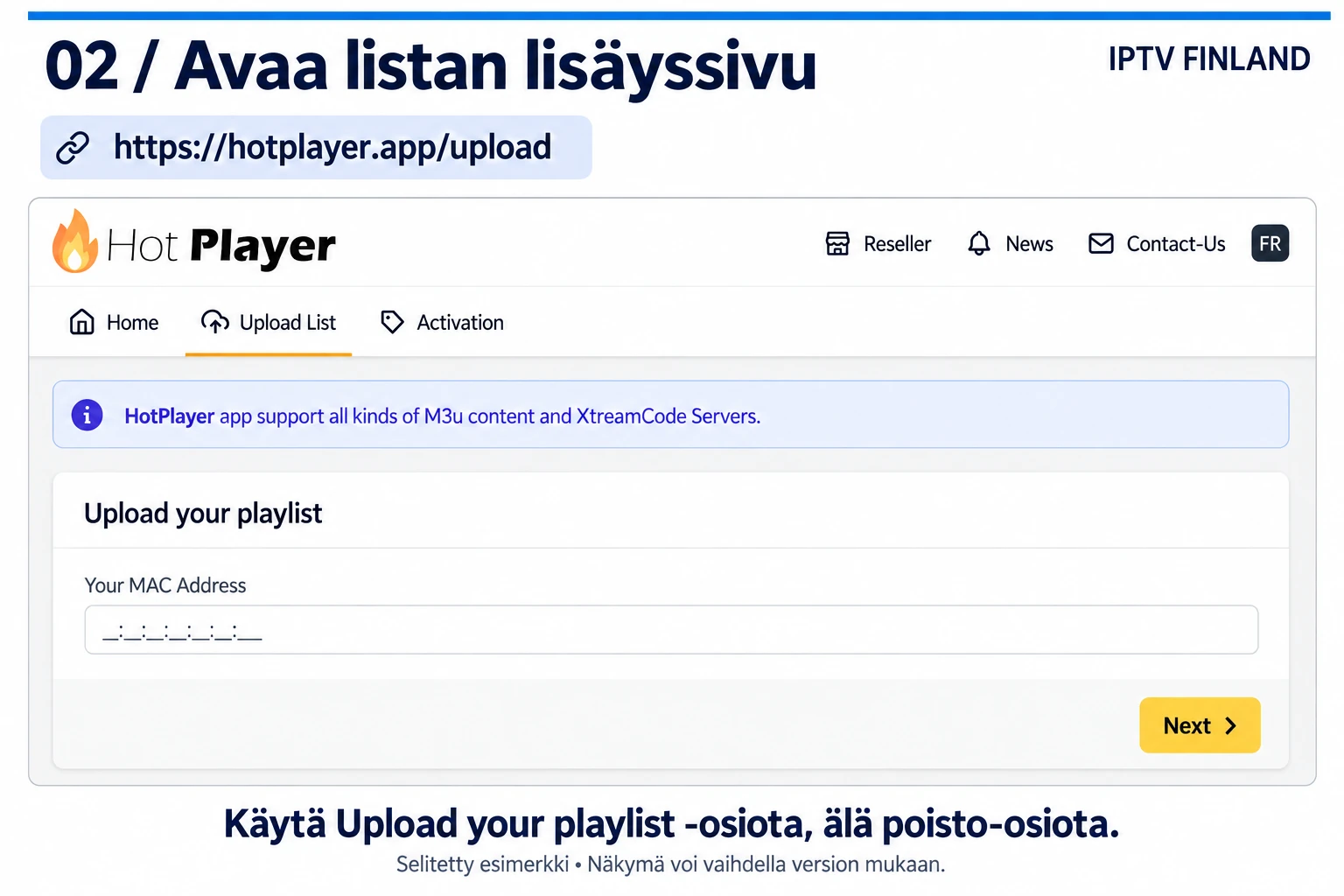Click the Home house icon
This screenshot has height=896, width=1344.
click(x=82, y=322)
